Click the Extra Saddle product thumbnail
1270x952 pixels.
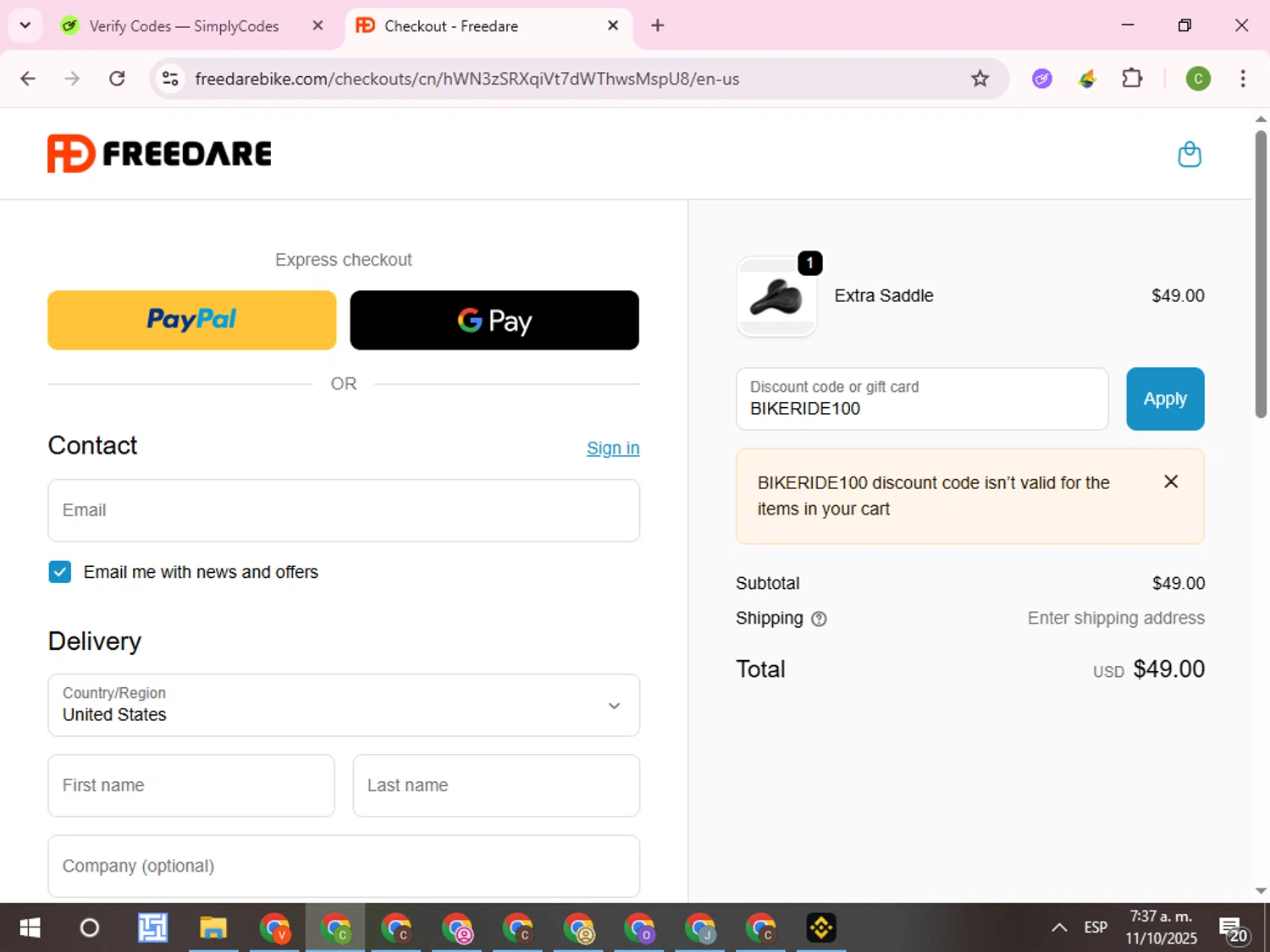(x=776, y=297)
